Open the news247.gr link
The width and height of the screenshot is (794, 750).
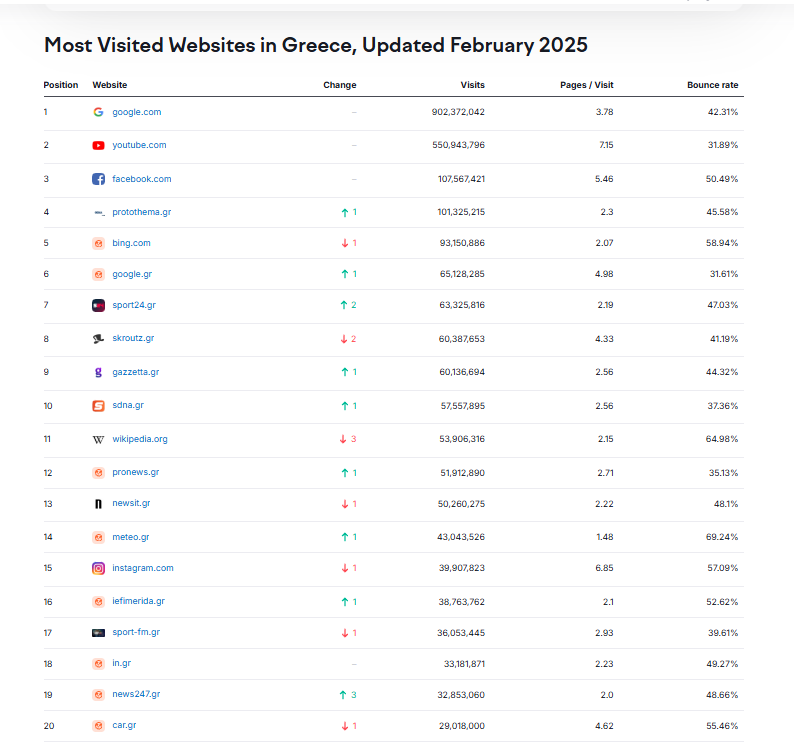135,694
